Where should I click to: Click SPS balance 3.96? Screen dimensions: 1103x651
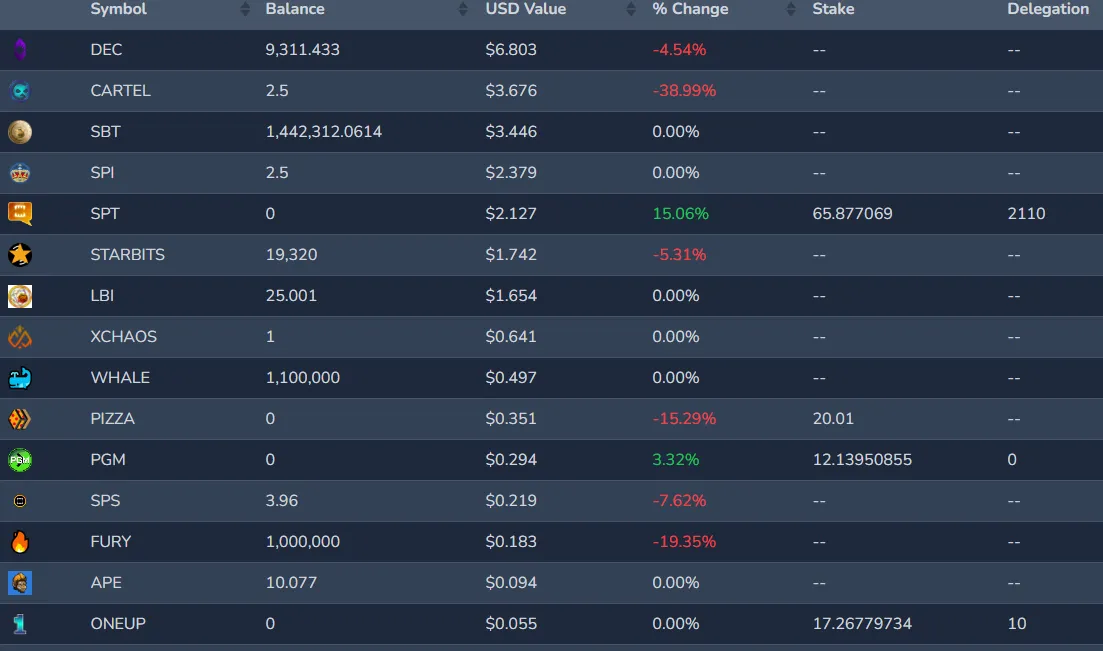coord(281,501)
